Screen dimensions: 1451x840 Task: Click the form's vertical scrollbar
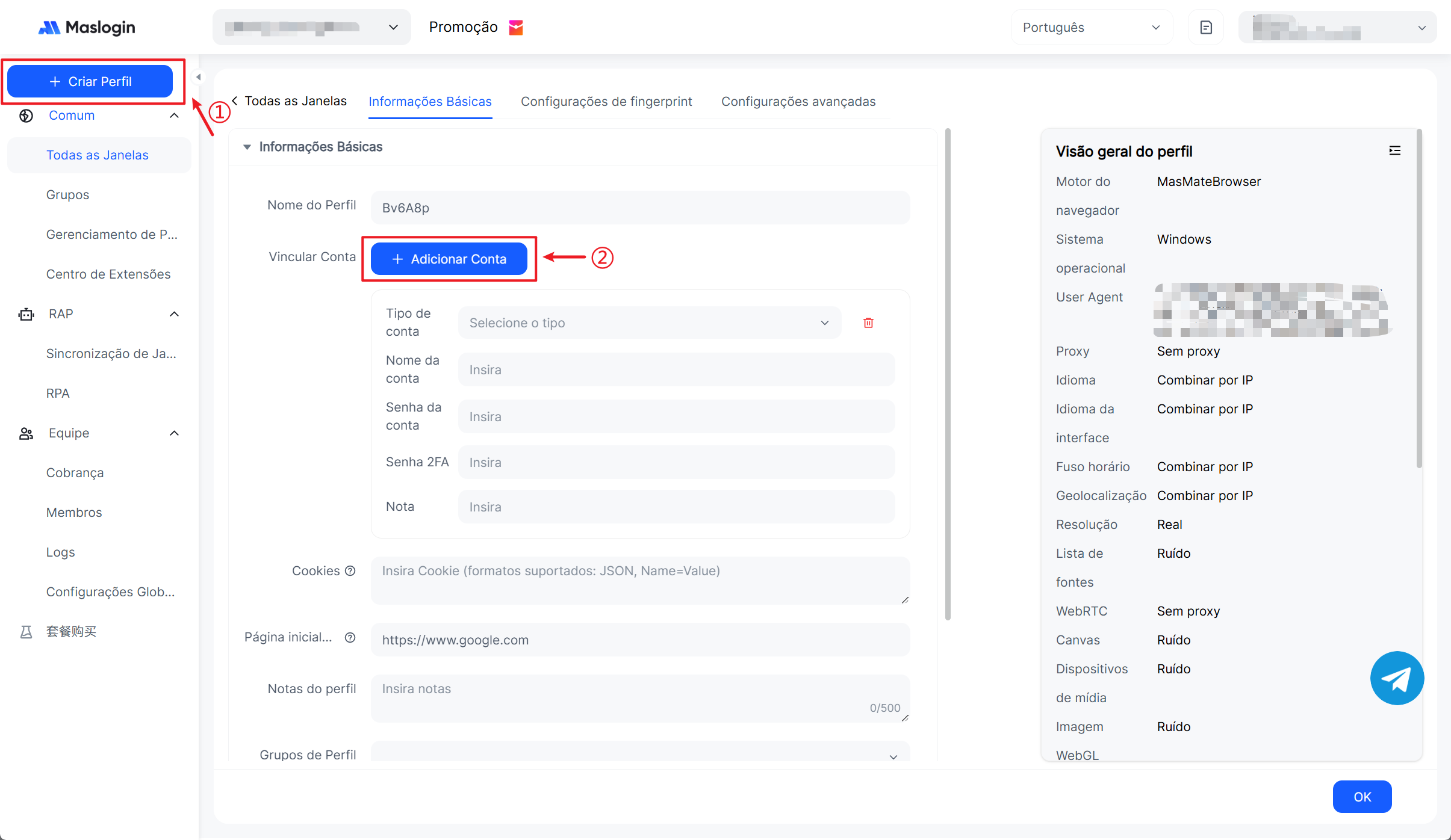(x=948, y=373)
